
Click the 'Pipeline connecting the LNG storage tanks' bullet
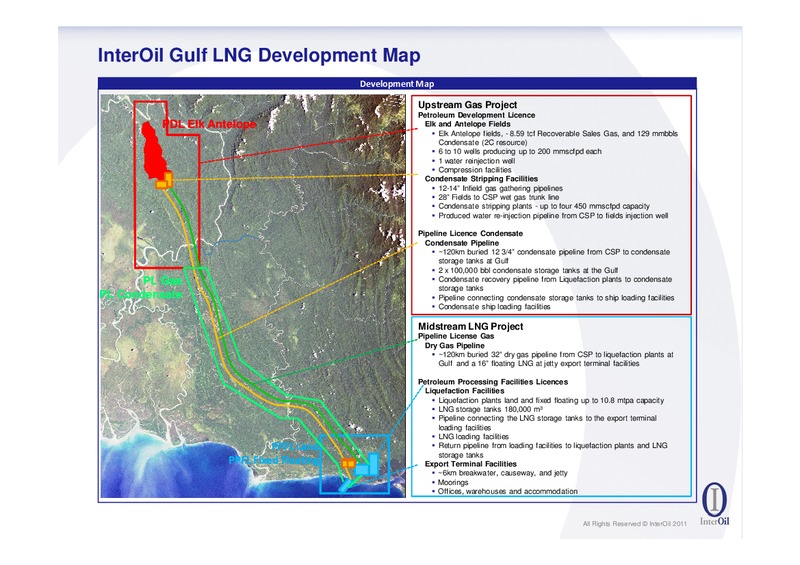pos(544,423)
